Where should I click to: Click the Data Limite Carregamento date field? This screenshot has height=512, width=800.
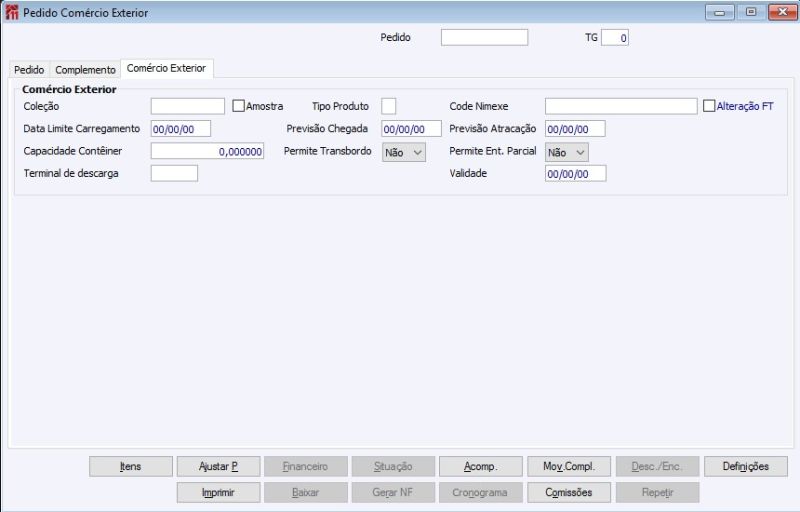click(x=181, y=129)
